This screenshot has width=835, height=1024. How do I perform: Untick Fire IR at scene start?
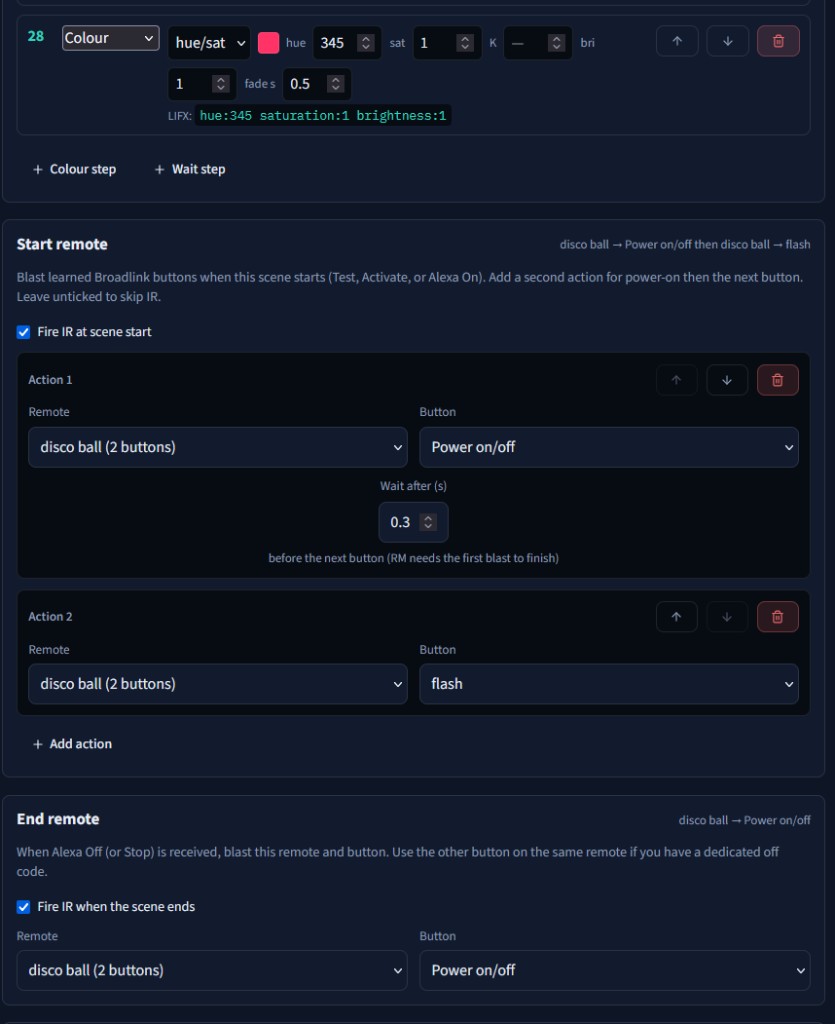(24, 332)
